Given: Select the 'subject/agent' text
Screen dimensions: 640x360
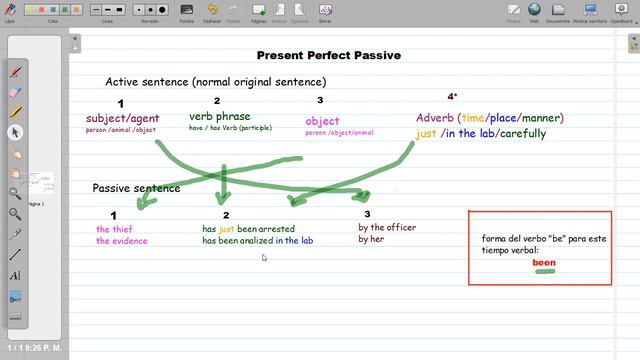Looking at the screenshot, I should click(x=122, y=118).
